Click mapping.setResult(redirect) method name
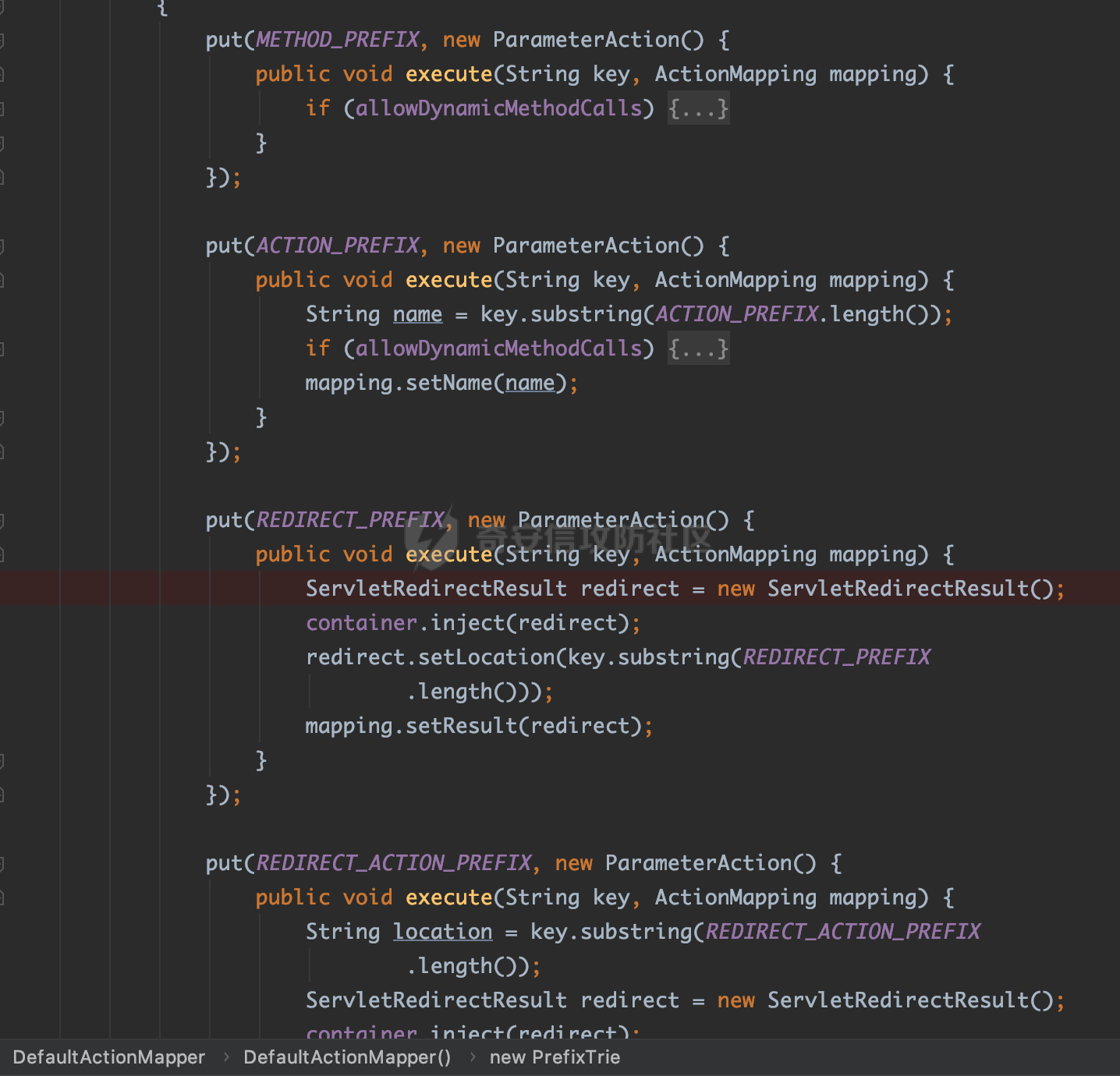Viewport: 1120px width, 1076px height. (461, 726)
